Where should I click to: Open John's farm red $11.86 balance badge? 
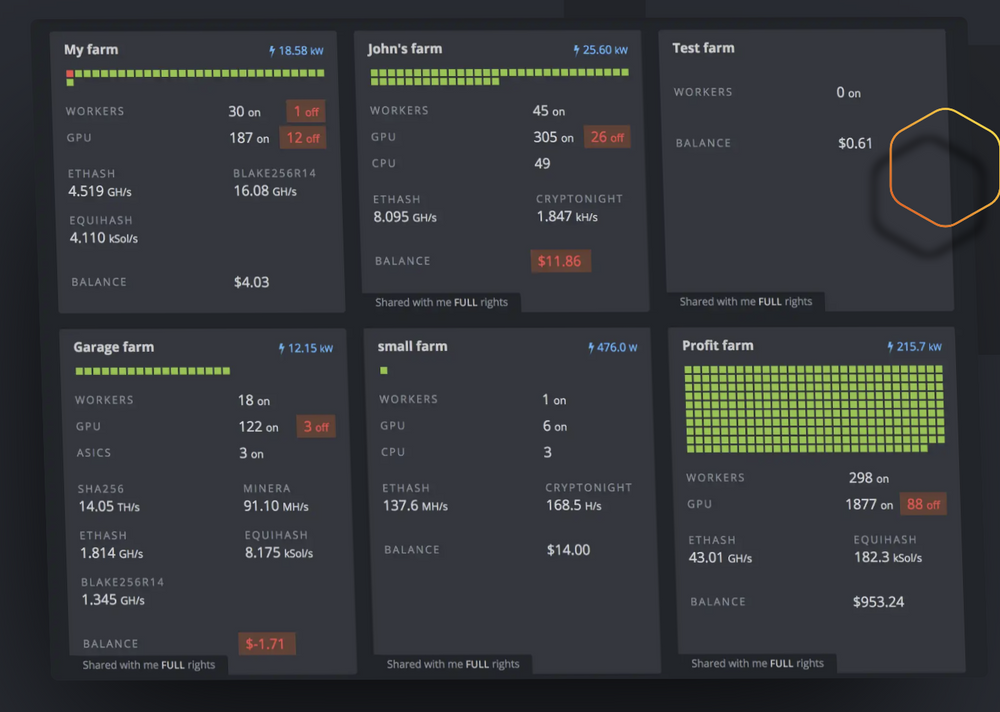[560, 259]
